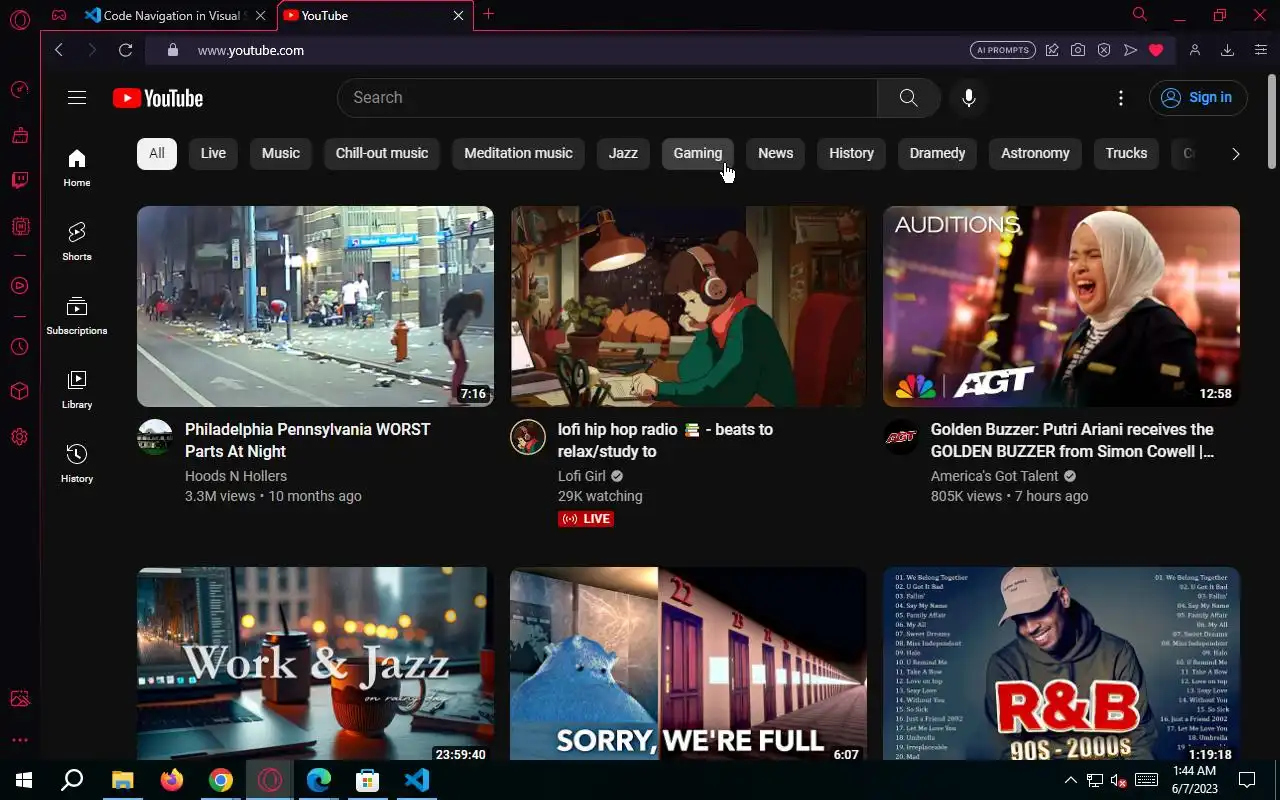Viewport: 1280px width, 800px height.
Task: Click the AGT channel avatar
Action: click(x=901, y=437)
